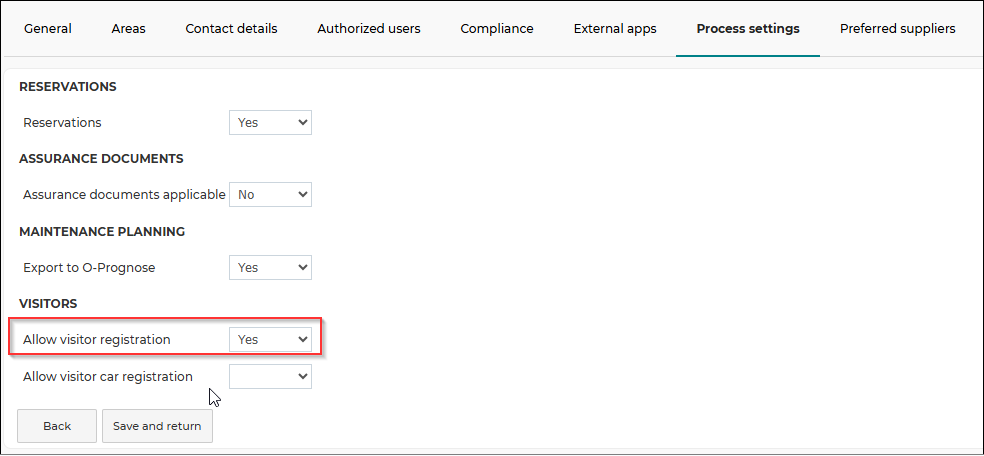Image resolution: width=984 pixels, height=456 pixels.
Task: Click Save and return
Action: tap(157, 426)
